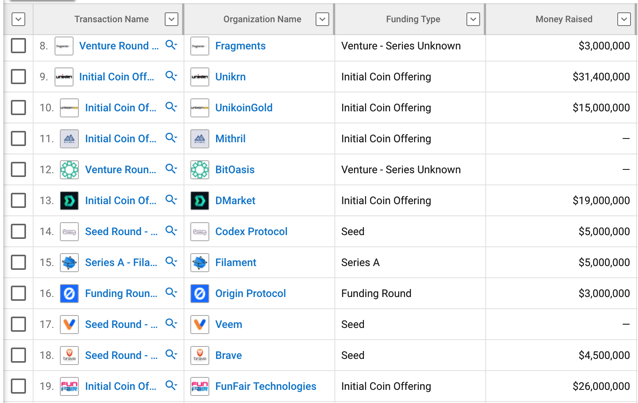Tick the checkbox for row 11 Mithril

click(x=18, y=138)
